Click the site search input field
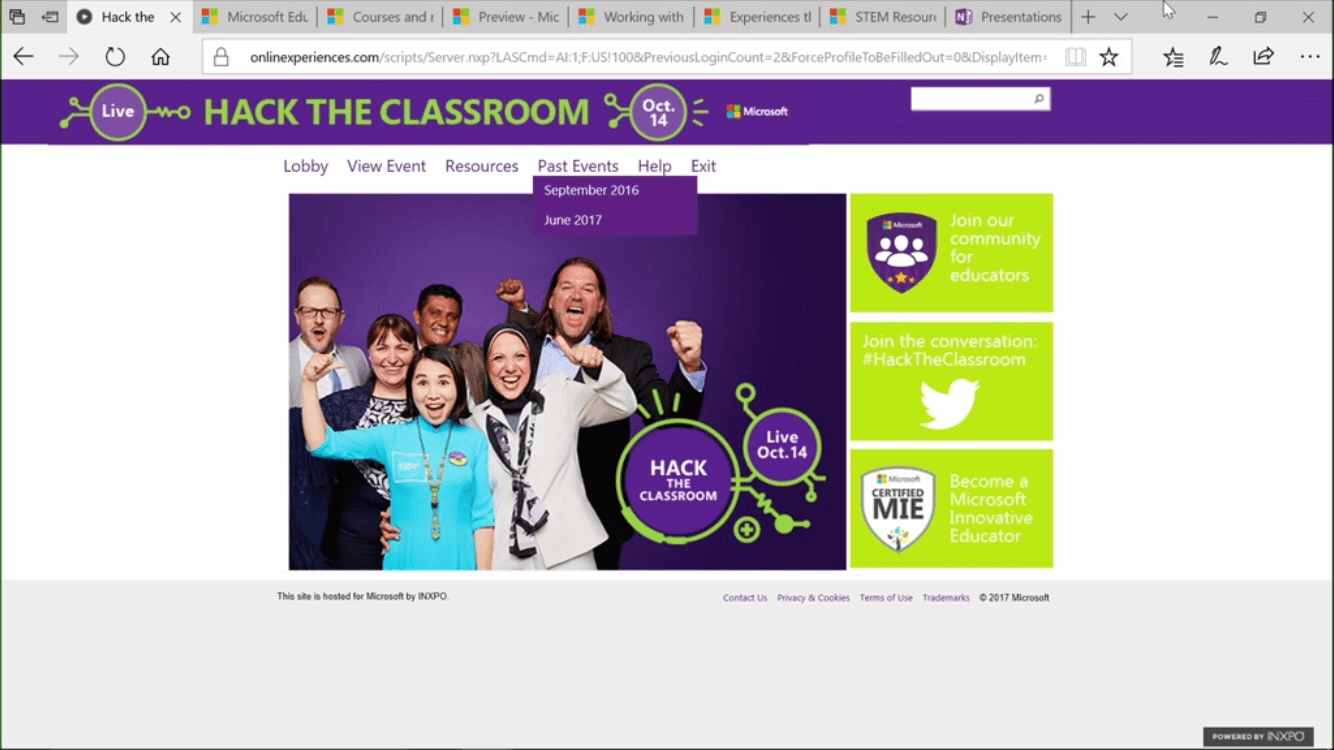This screenshot has height=750, width=1334. point(970,99)
